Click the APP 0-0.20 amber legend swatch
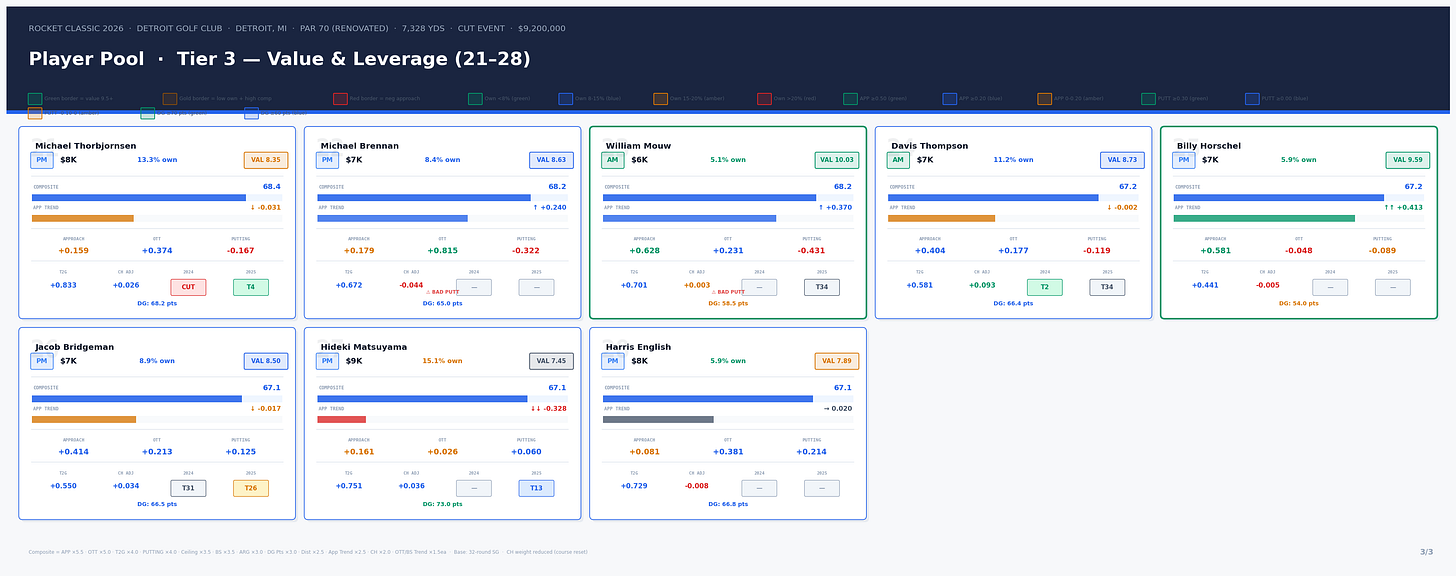The image size is (1456, 576). tap(1044, 99)
